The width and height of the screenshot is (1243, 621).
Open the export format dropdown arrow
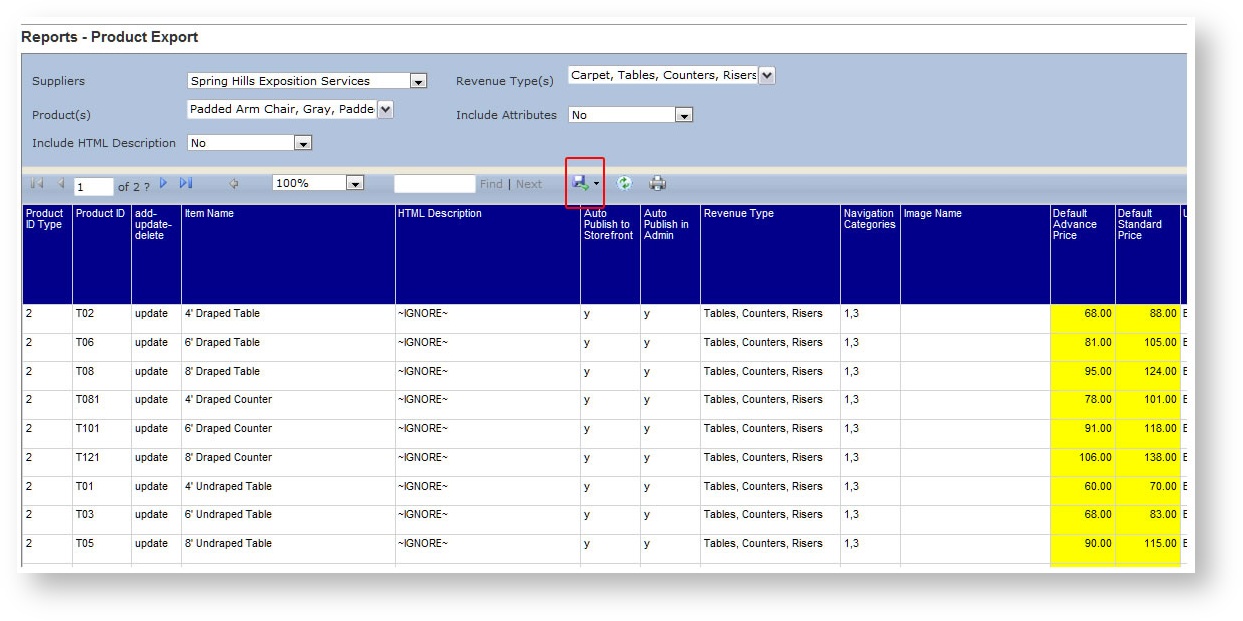(595, 183)
